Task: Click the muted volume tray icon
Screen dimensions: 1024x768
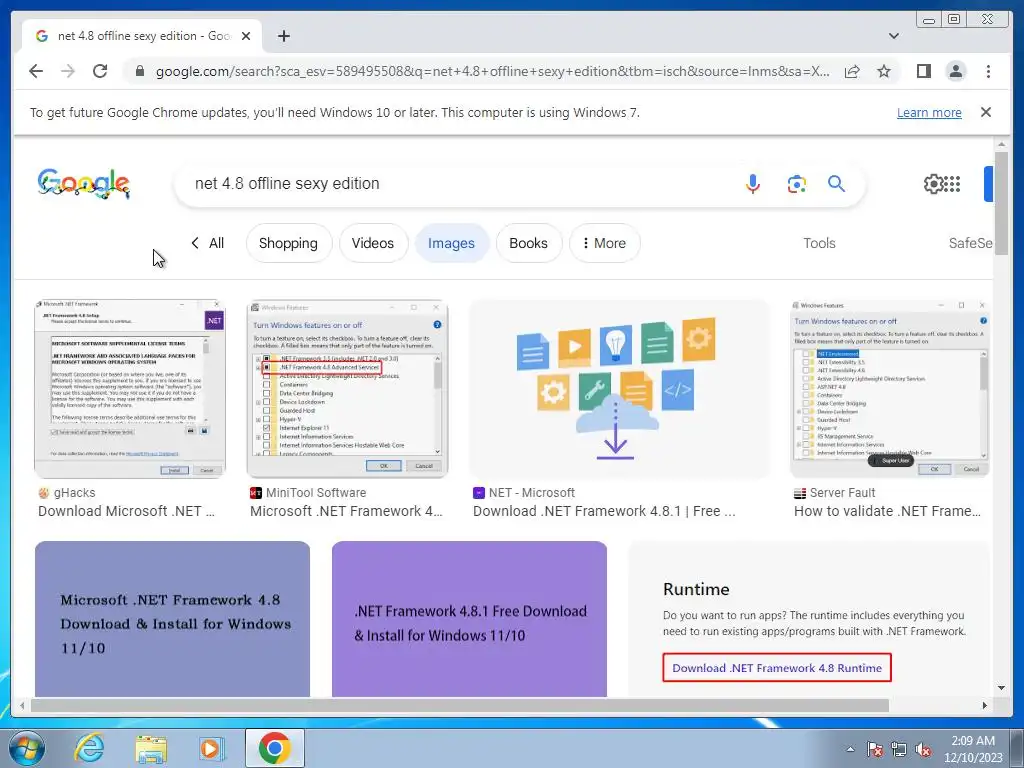Action: (923, 750)
